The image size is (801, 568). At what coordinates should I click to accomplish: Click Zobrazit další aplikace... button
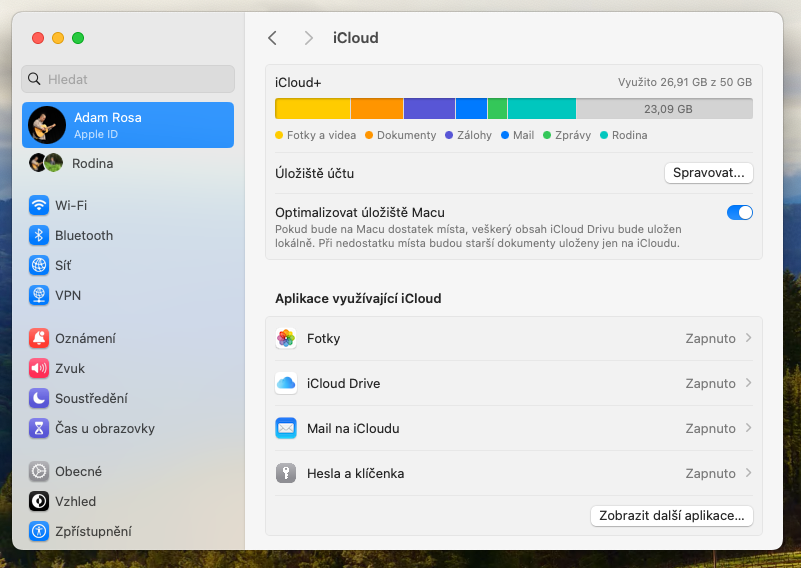point(671,516)
